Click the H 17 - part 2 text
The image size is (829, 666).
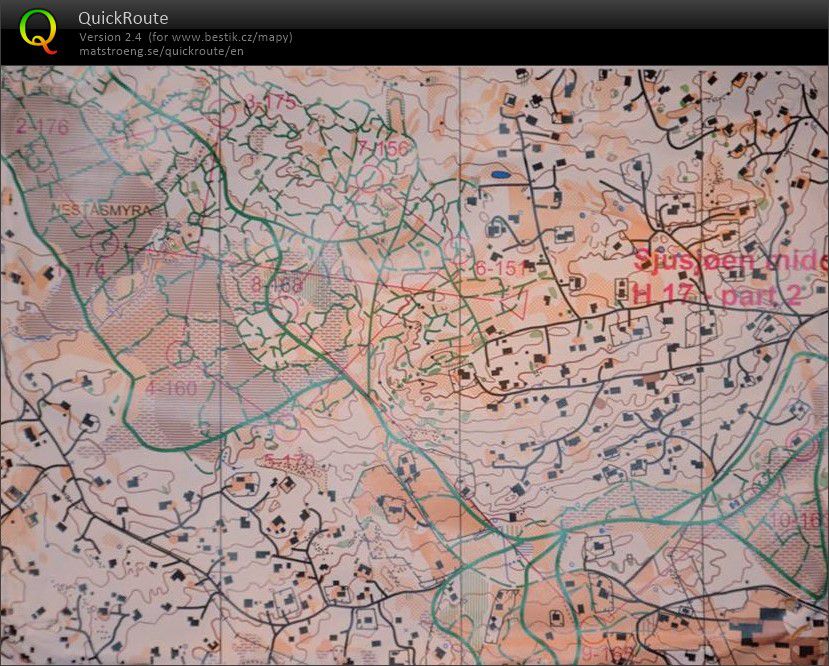coord(717,295)
